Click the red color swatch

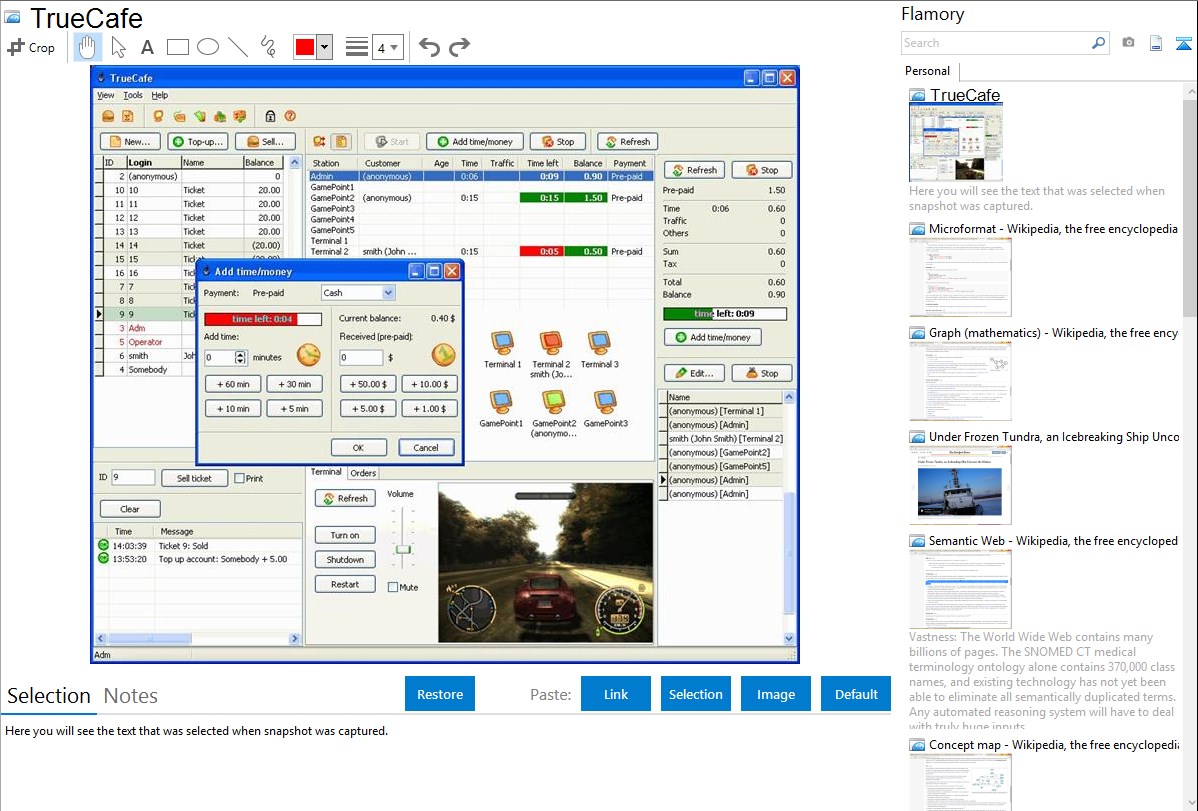click(x=305, y=47)
